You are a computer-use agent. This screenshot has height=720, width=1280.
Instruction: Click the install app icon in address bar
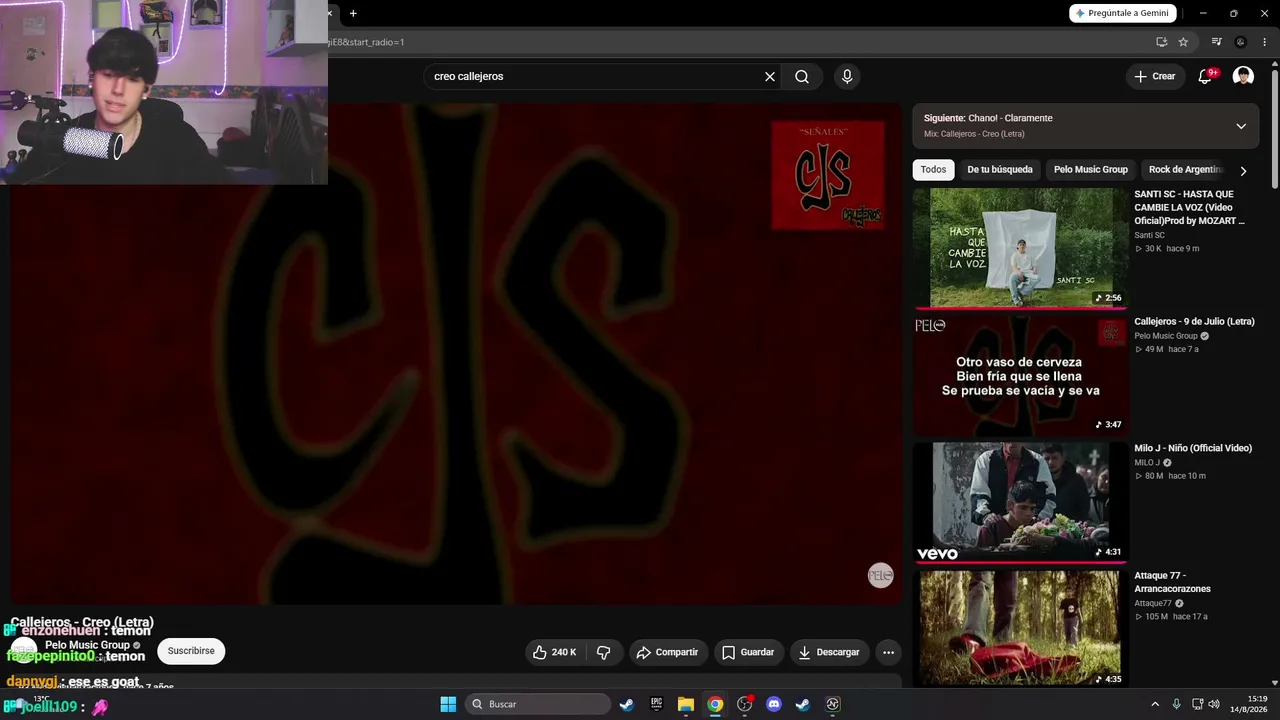pyautogui.click(x=1161, y=42)
